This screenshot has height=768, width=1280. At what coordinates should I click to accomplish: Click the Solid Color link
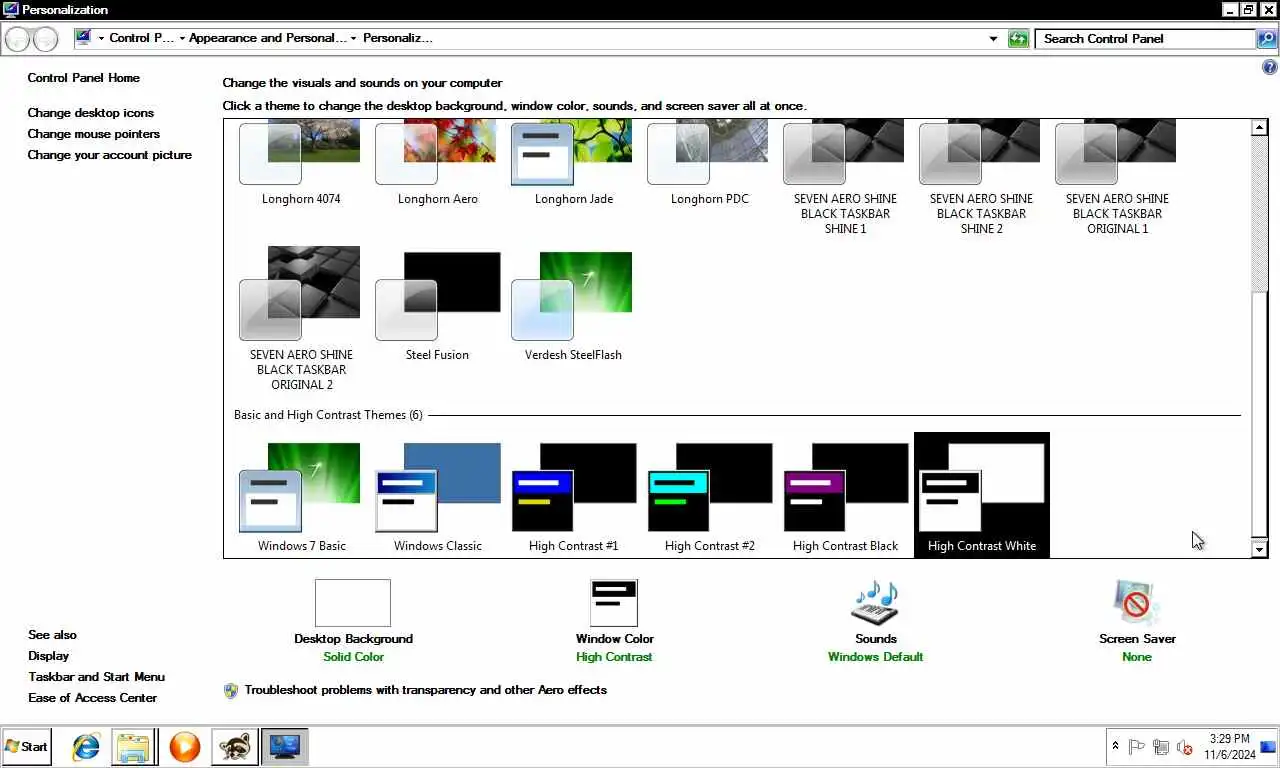tap(353, 657)
